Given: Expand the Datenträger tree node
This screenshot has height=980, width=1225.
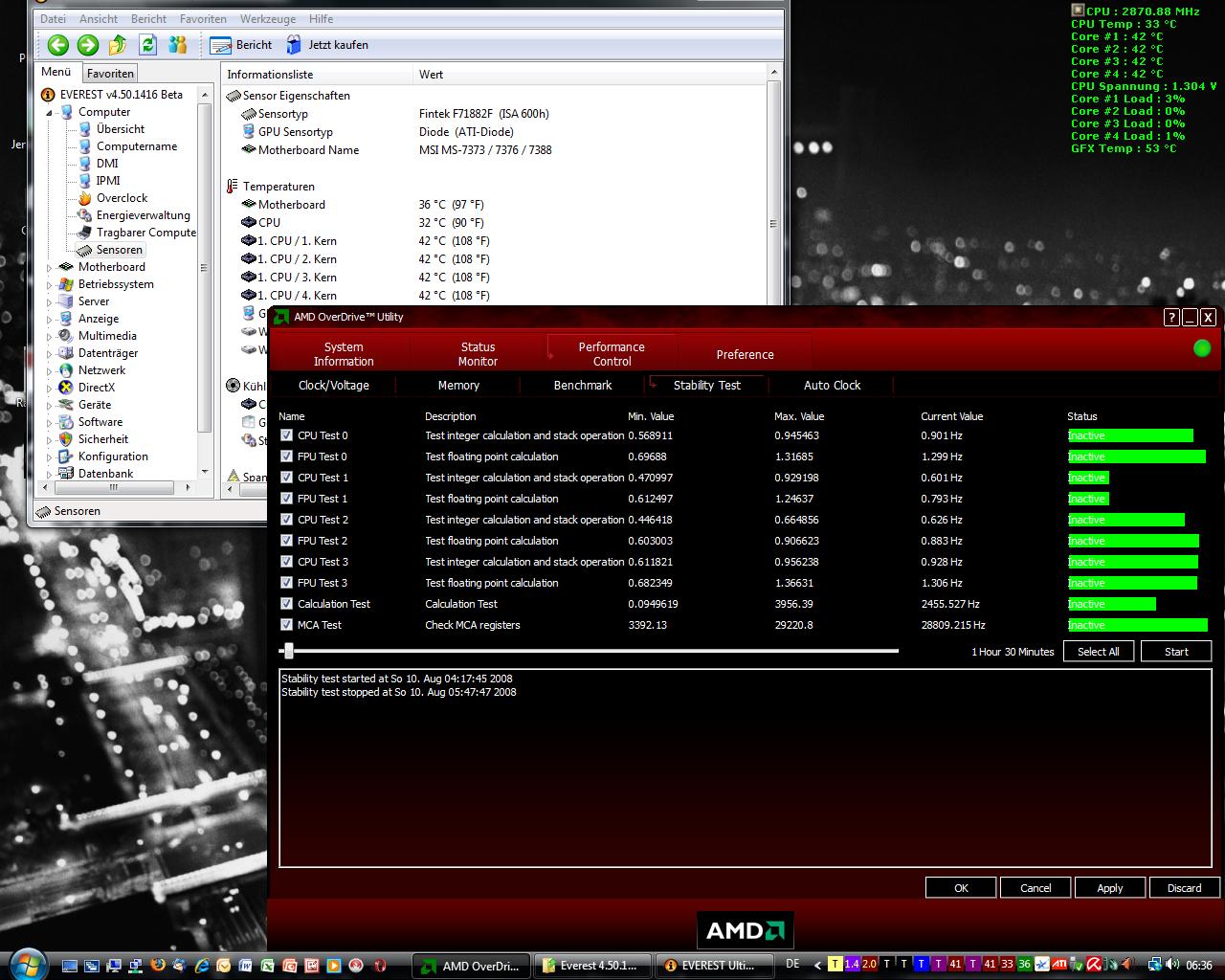Looking at the screenshot, I should click(x=50, y=354).
